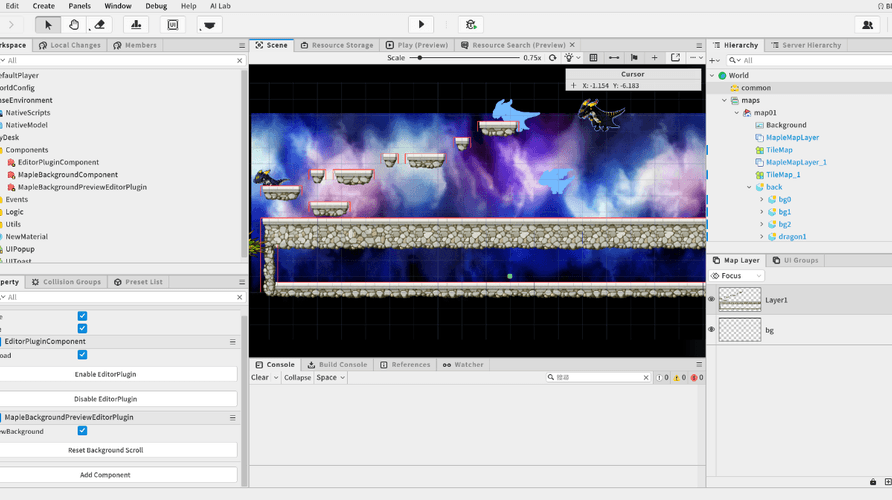Toggle the first property checkbox
This screenshot has height=500, width=892.
pos(82,316)
